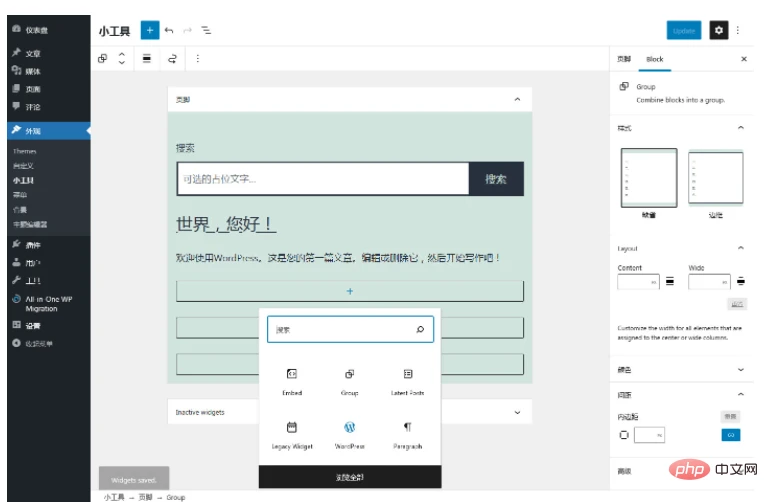Click the Group block type icon in toolbar
Image resolution: width=768 pixels, height=502 pixels.
[x=102, y=59]
